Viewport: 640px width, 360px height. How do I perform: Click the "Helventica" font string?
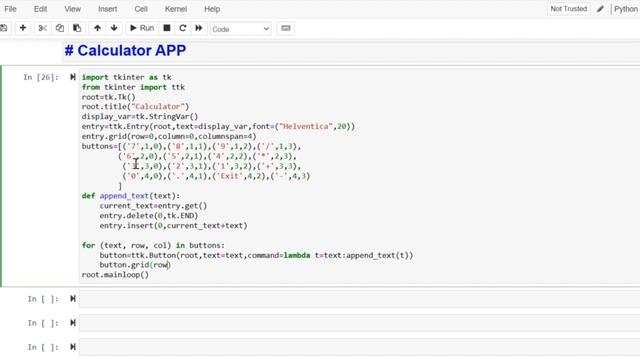(306, 127)
